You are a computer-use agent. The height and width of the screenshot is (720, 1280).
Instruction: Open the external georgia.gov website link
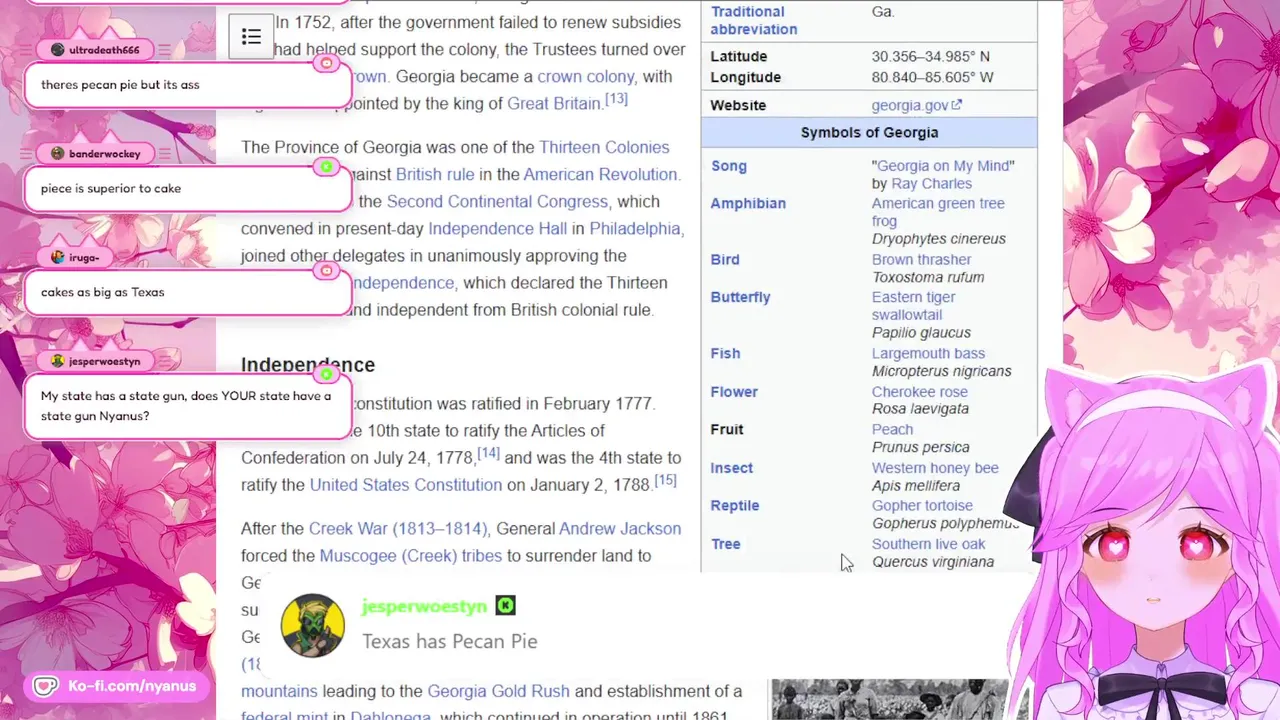[x=916, y=105]
